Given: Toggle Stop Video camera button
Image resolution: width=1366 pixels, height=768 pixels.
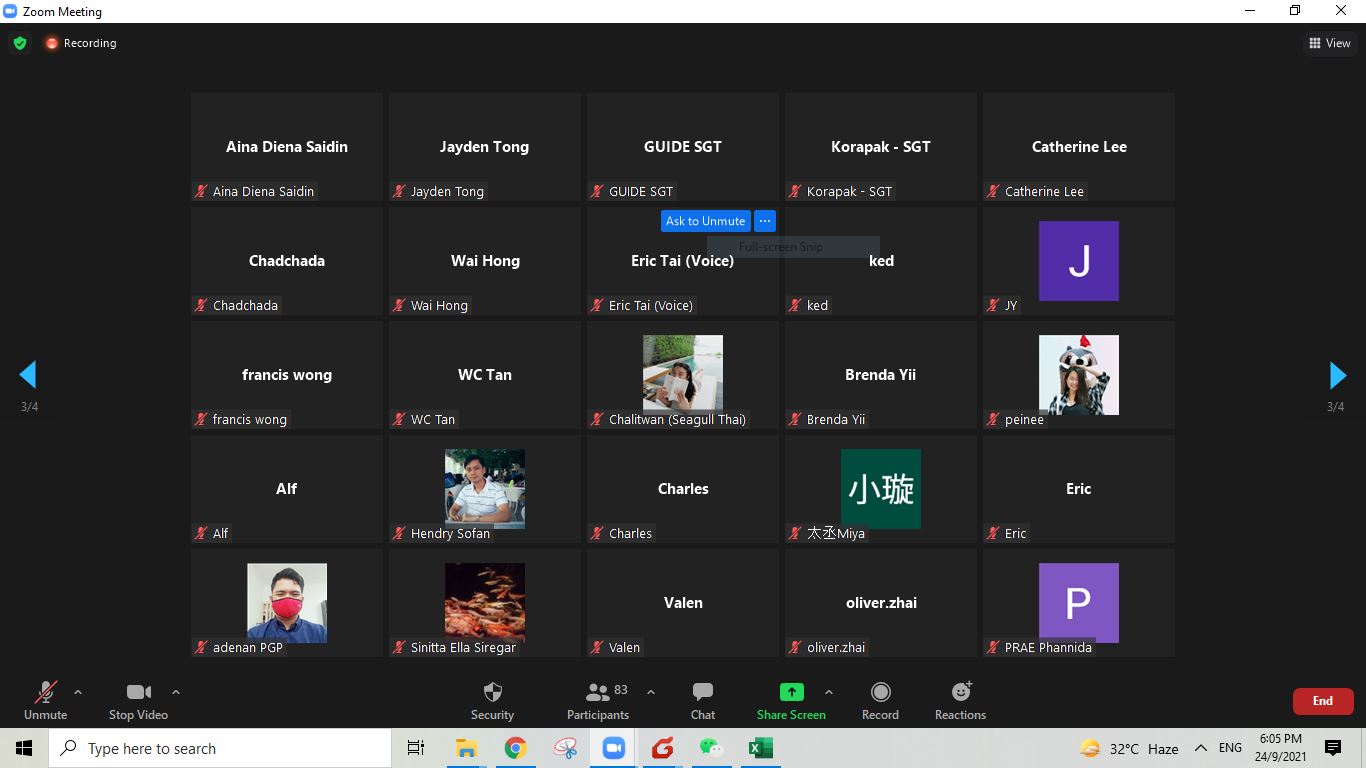Looking at the screenshot, I should tap(138, 700).
